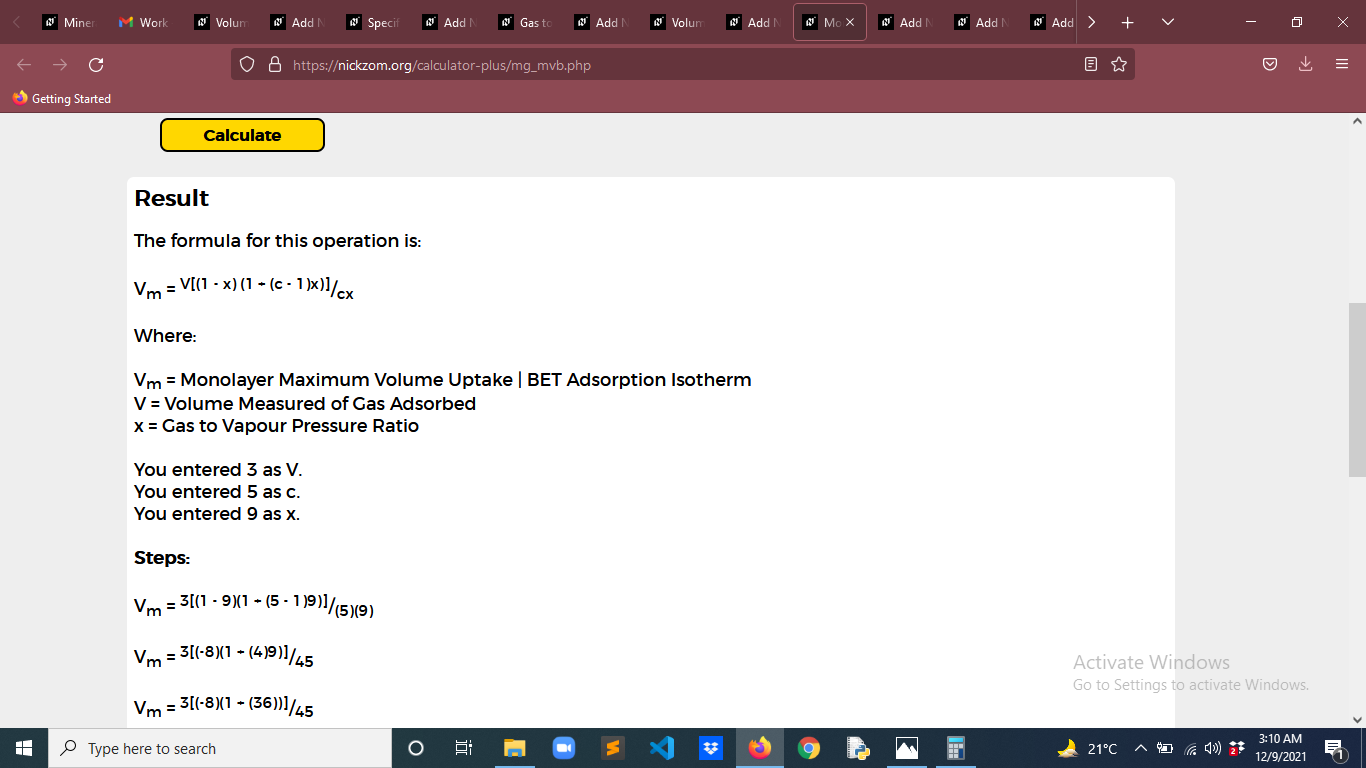View site security lock information
This screenshot has height=768, width=1366.
[275, 65]
